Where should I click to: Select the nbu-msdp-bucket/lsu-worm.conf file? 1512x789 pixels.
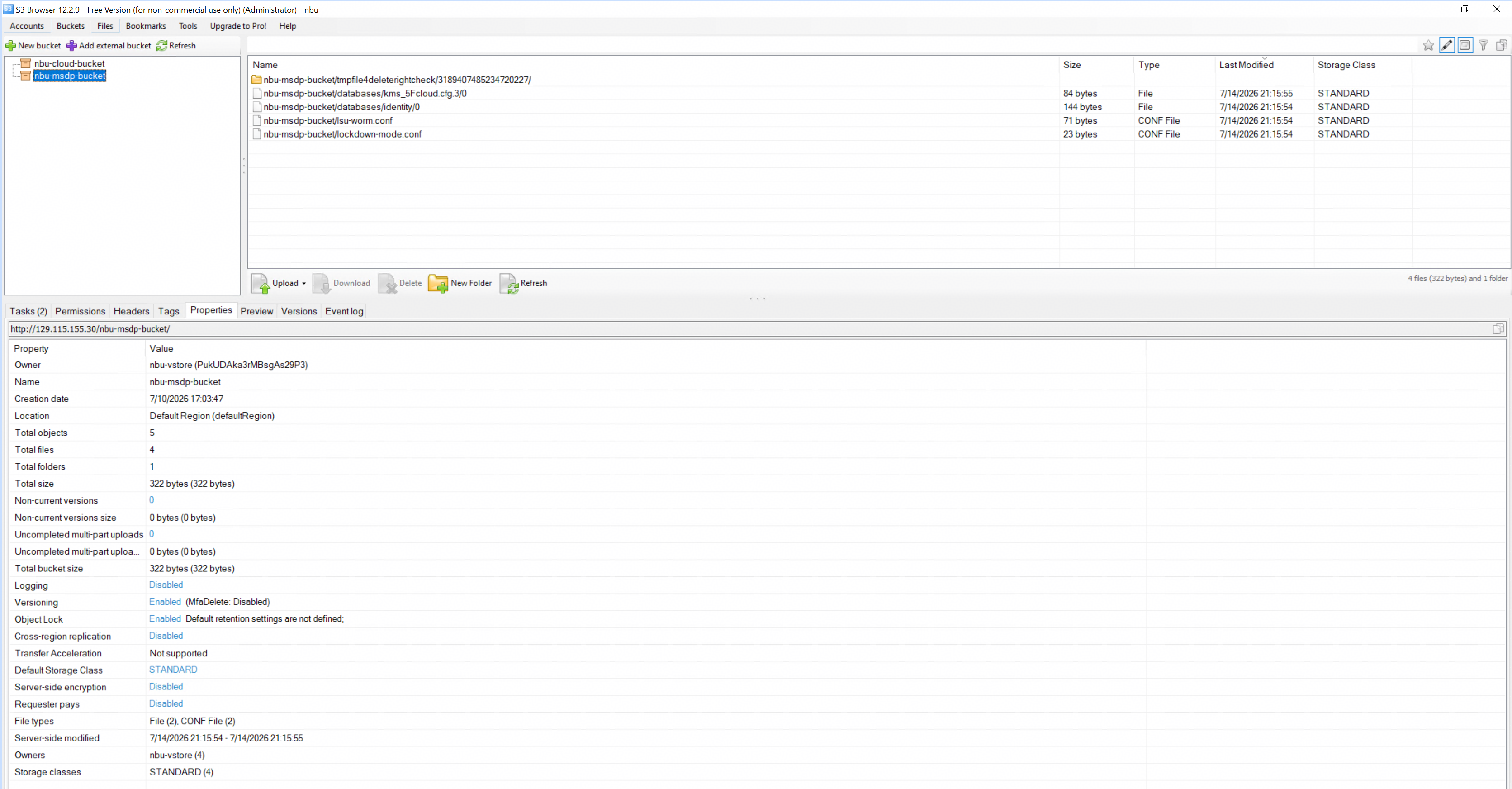tap(328, 120)
